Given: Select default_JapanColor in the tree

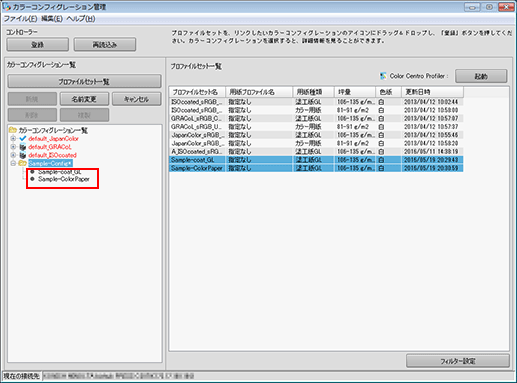Looking at the screenshot, I should coord(53,138).
